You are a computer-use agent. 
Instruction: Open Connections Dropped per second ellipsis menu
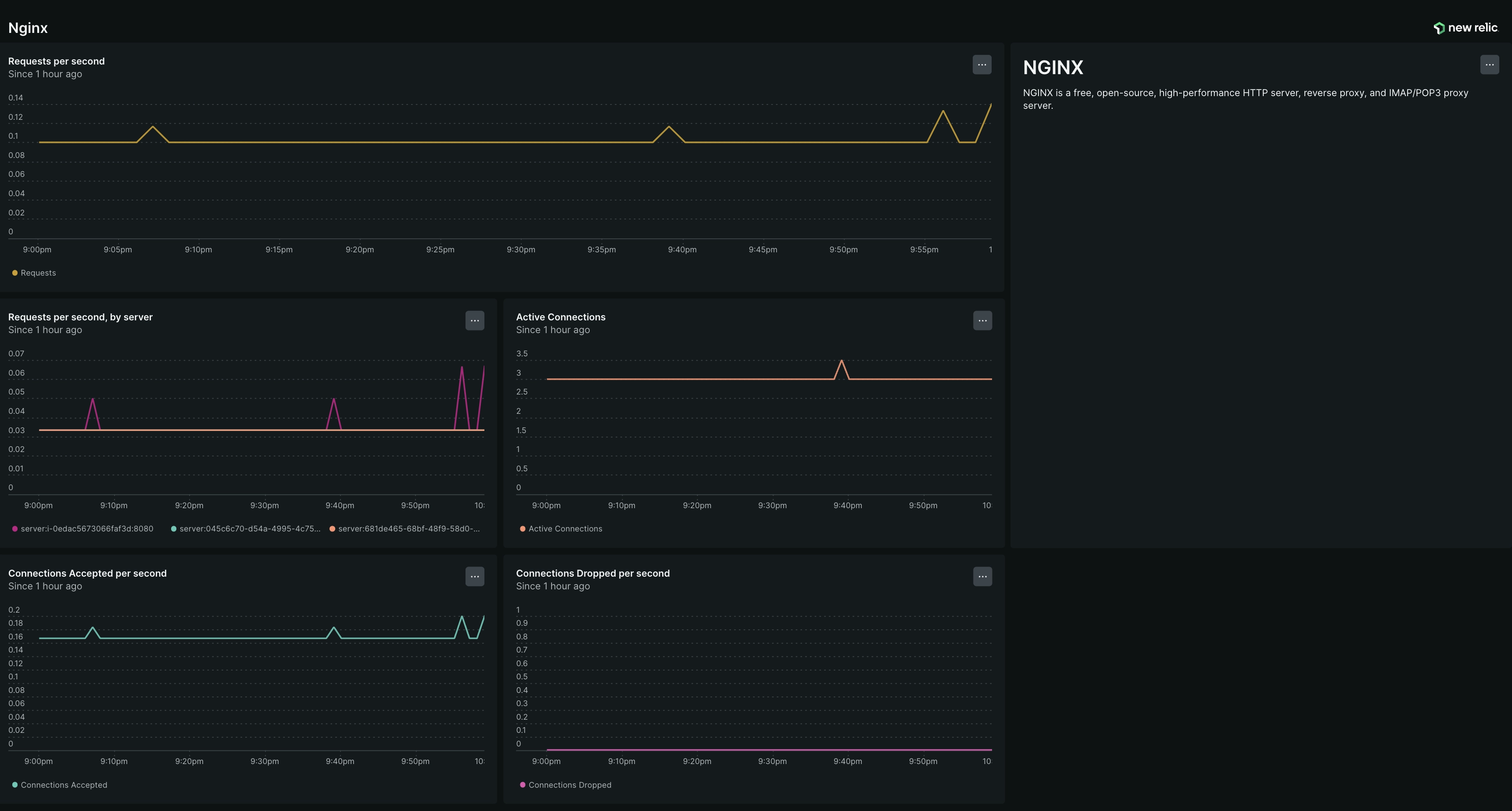tap(982, 577)
